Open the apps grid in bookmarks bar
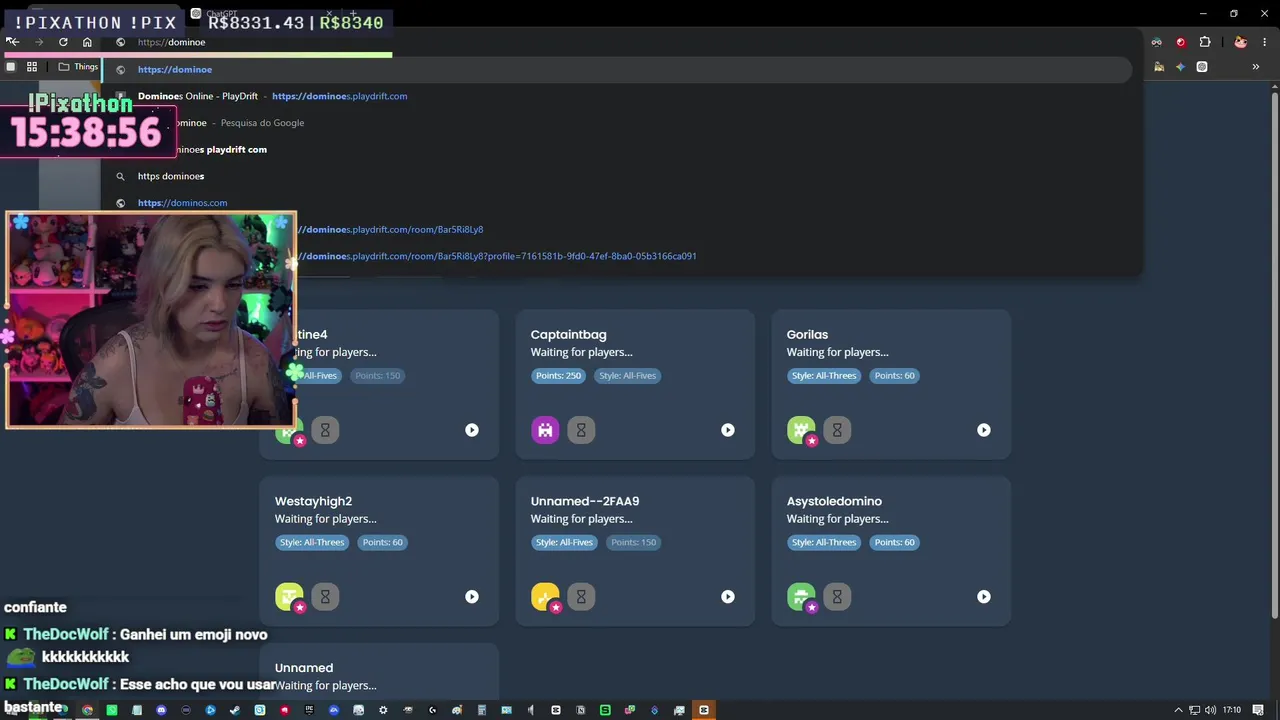1280x720 pixels. [32, 67]
